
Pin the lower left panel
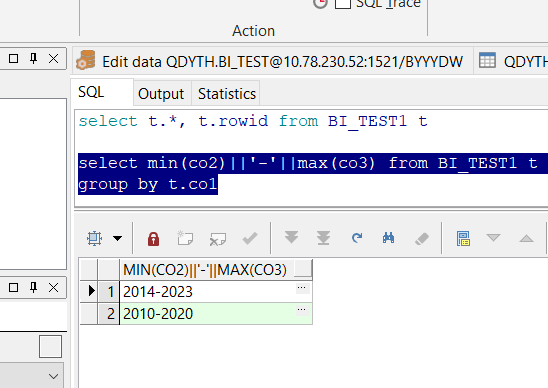coord(34,288)
